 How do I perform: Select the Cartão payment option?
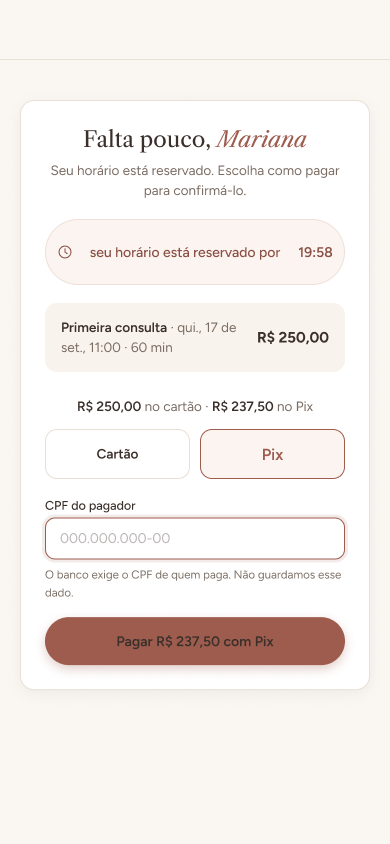pos(117,454)
